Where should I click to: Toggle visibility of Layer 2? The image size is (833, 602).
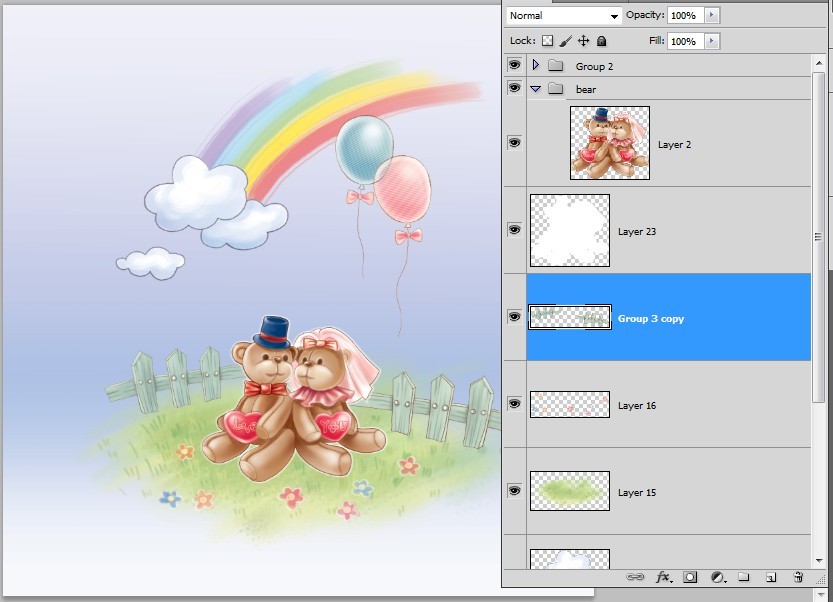pos(514,142)
